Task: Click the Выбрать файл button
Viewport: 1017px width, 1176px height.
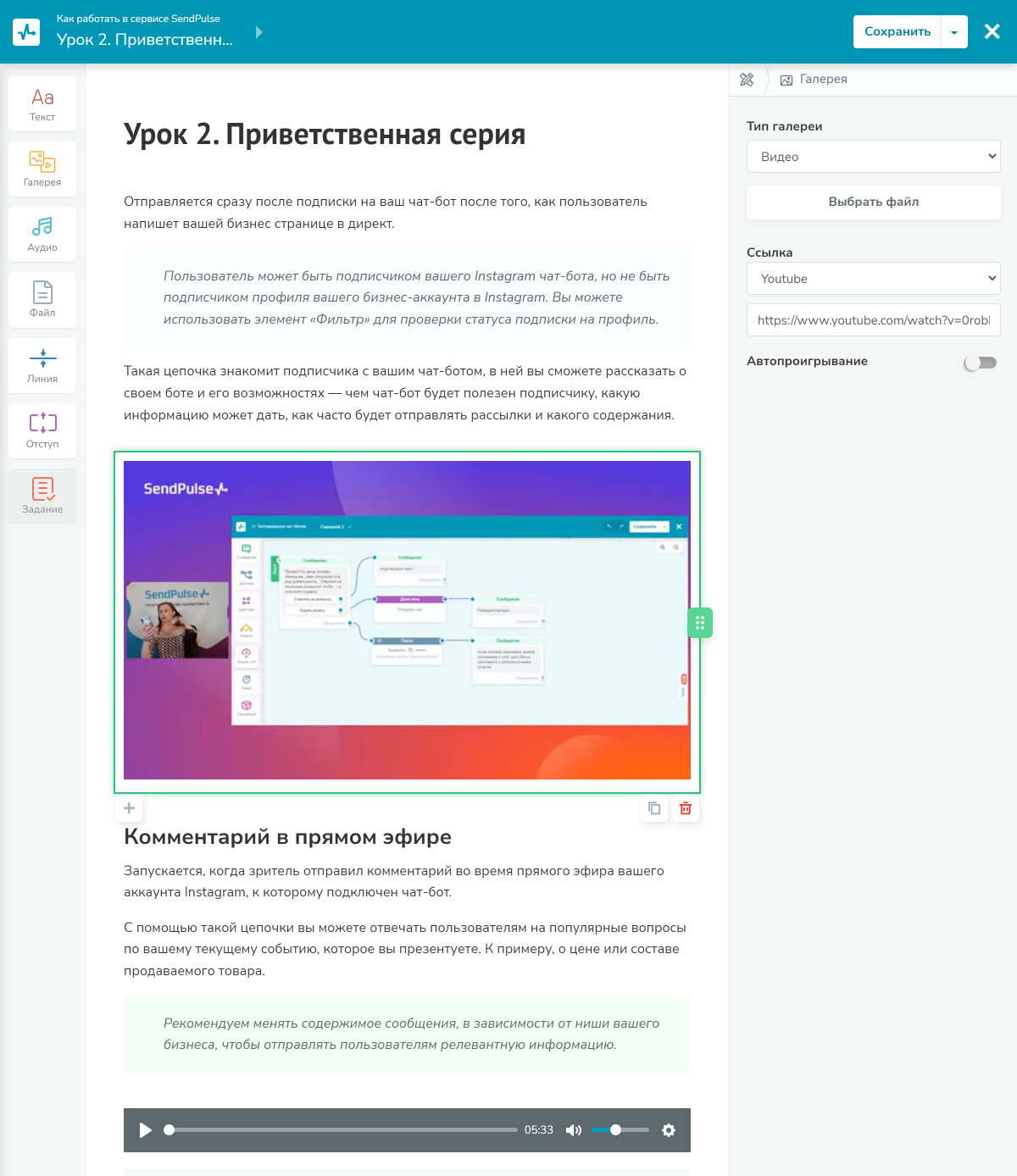Action: (x=873, y=202)
